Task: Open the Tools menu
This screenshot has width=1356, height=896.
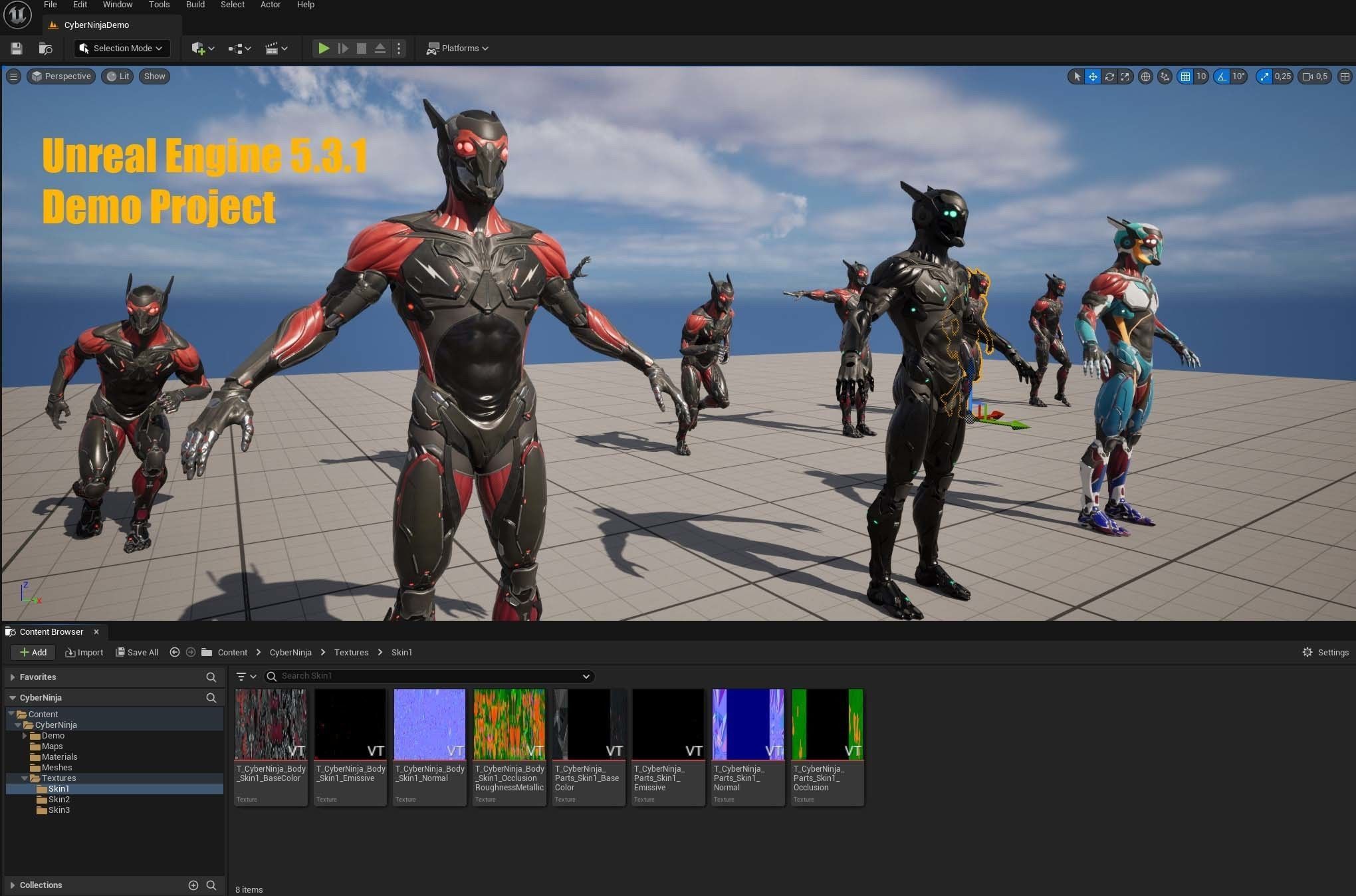Action: pos(159,5)
